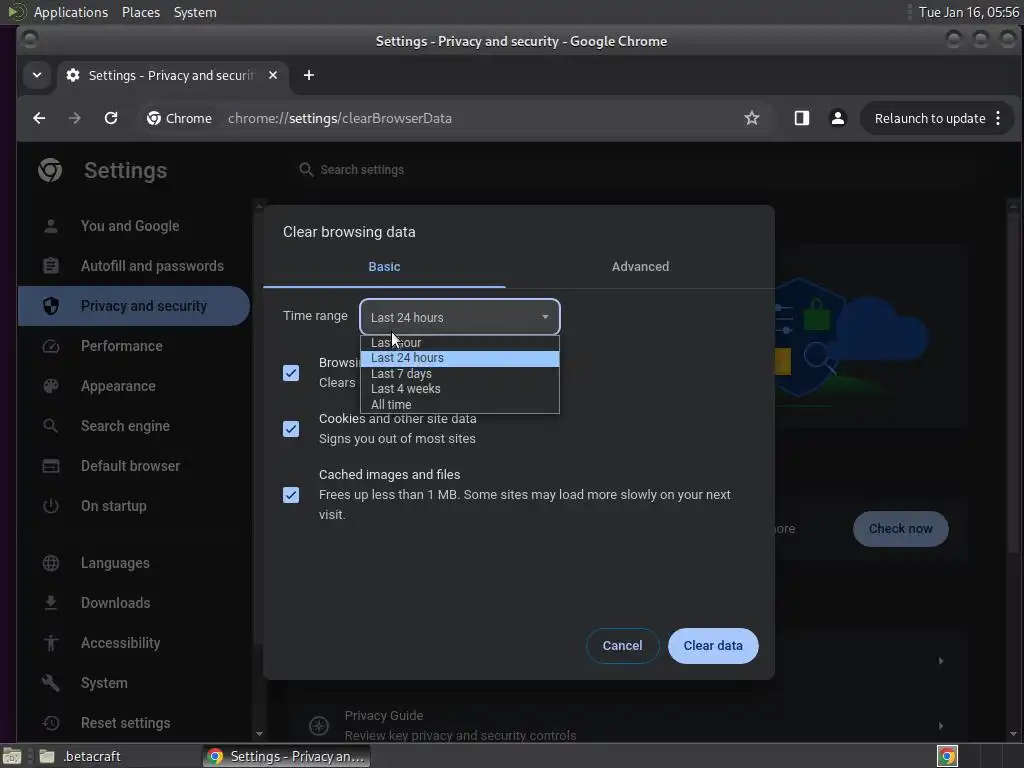Image resolution: width=1024 pixels, height=768 pixels.
Task: Click the Chrome site info chip
Action: point(180,118)
